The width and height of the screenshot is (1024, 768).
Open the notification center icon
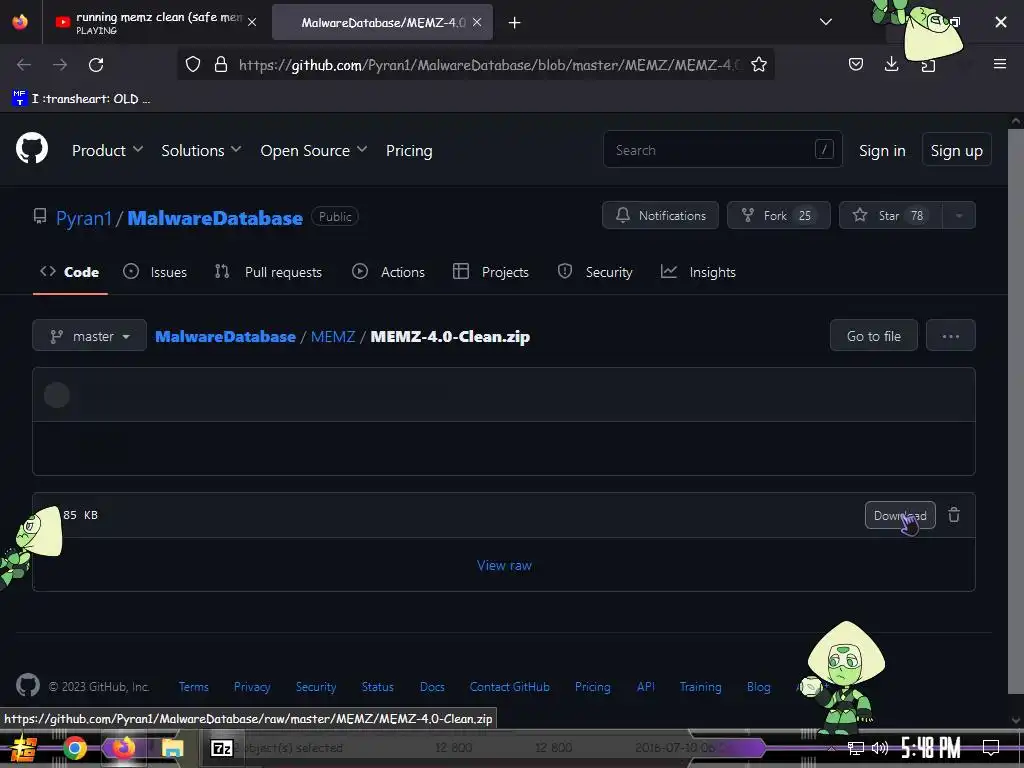pos(991,748)
